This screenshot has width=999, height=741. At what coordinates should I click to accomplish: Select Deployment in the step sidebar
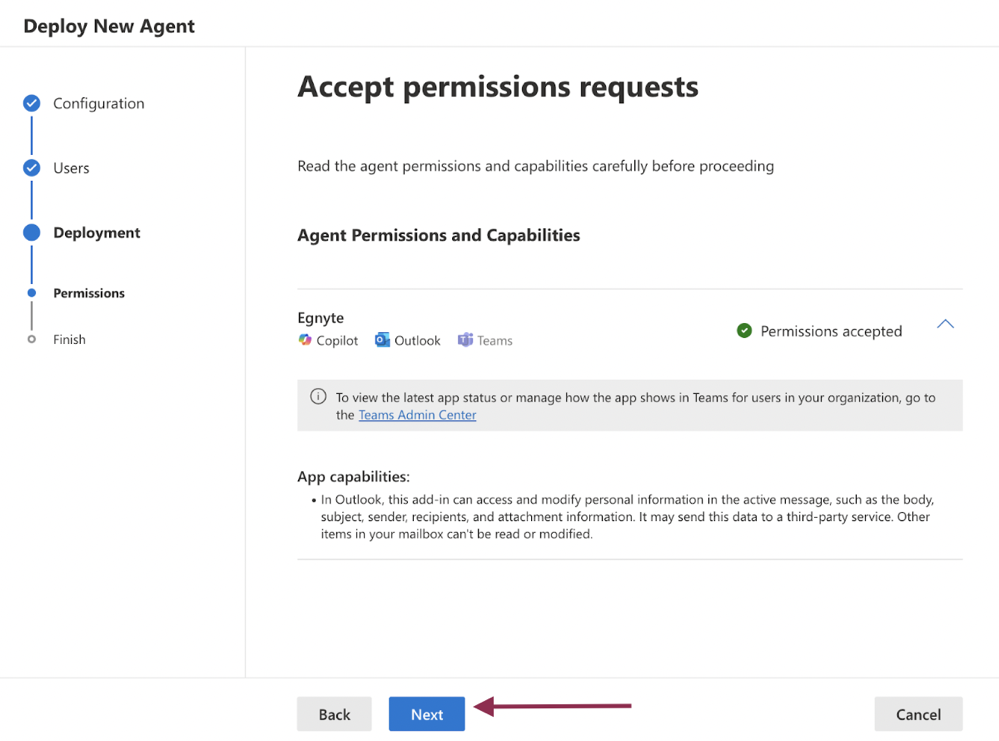coord(96,232)
